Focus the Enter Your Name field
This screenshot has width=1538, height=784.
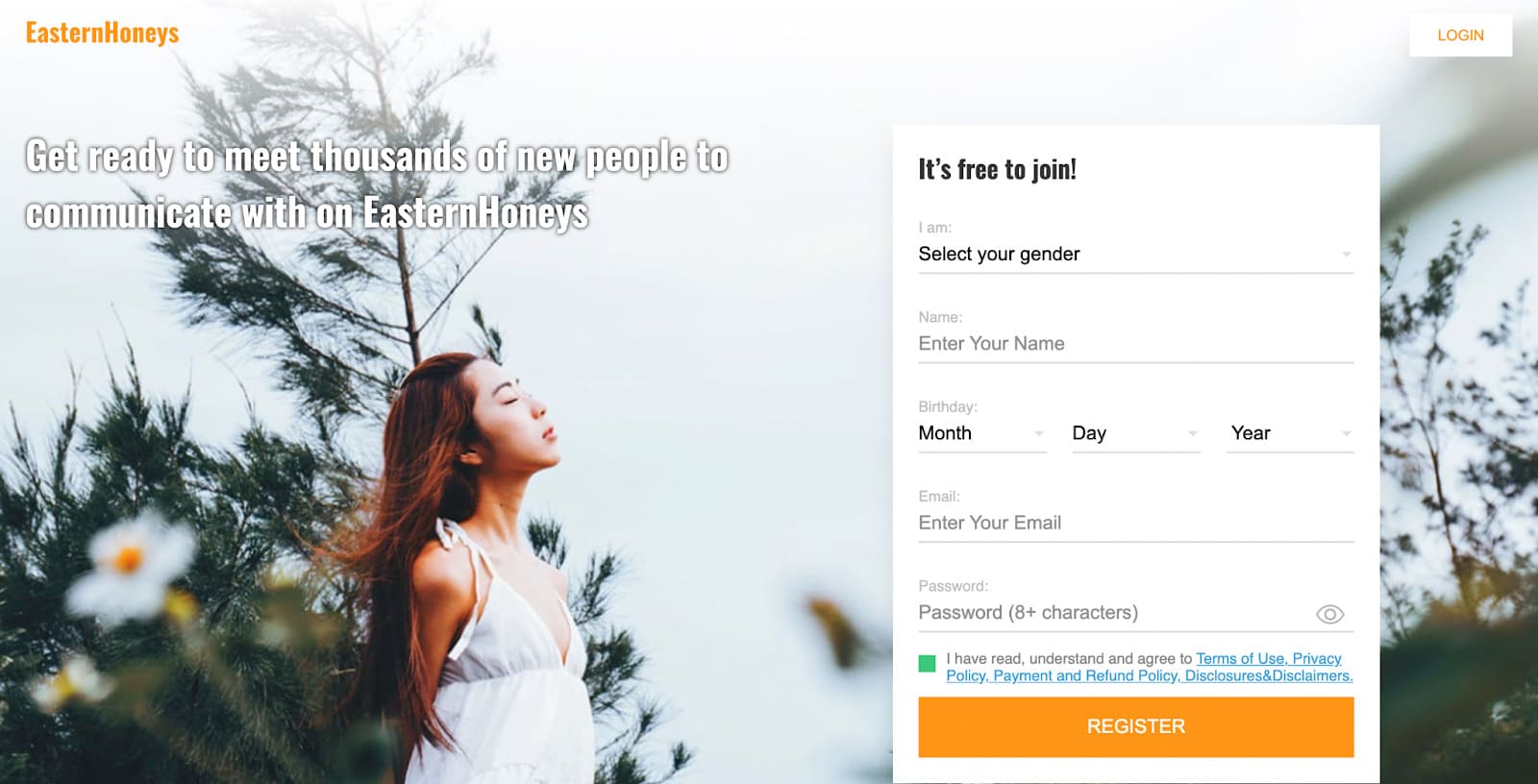[x=1135, y=344]
